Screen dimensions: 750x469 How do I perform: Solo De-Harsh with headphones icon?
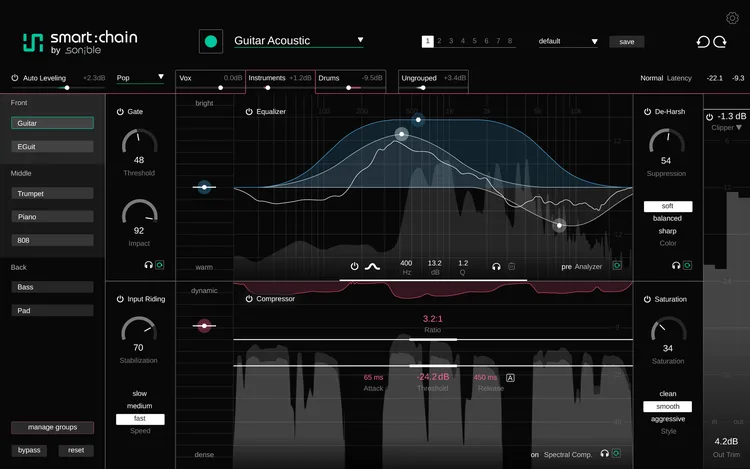click(676, 265)
